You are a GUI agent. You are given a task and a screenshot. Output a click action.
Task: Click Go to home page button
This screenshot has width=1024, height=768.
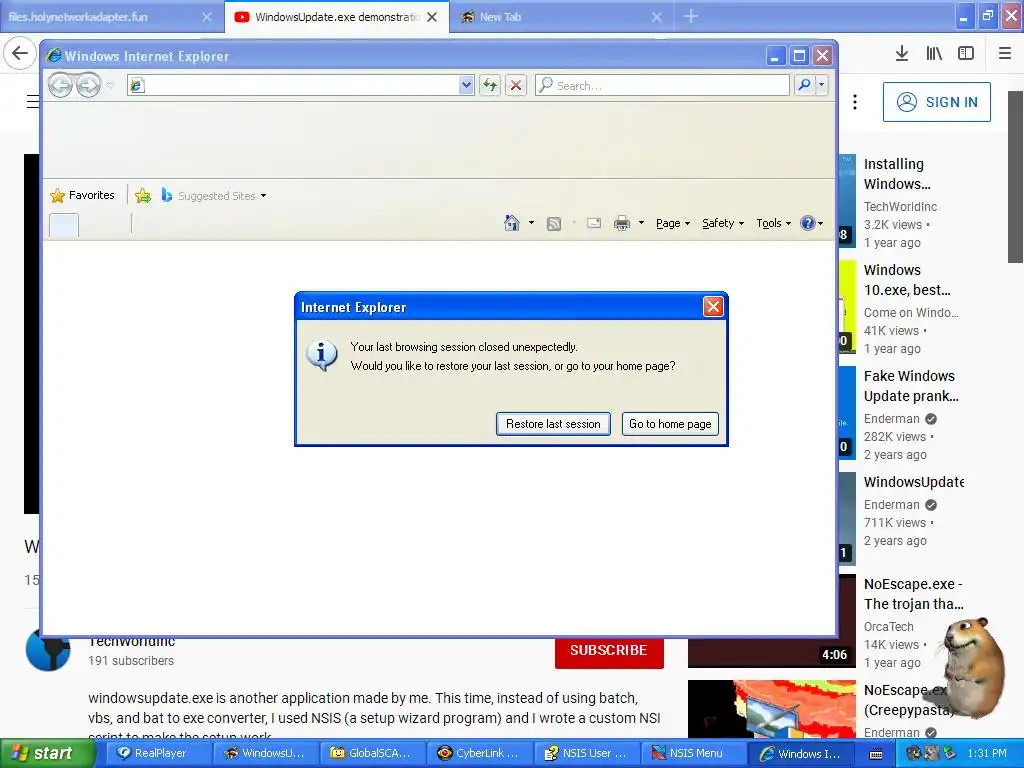coord(670,424)
